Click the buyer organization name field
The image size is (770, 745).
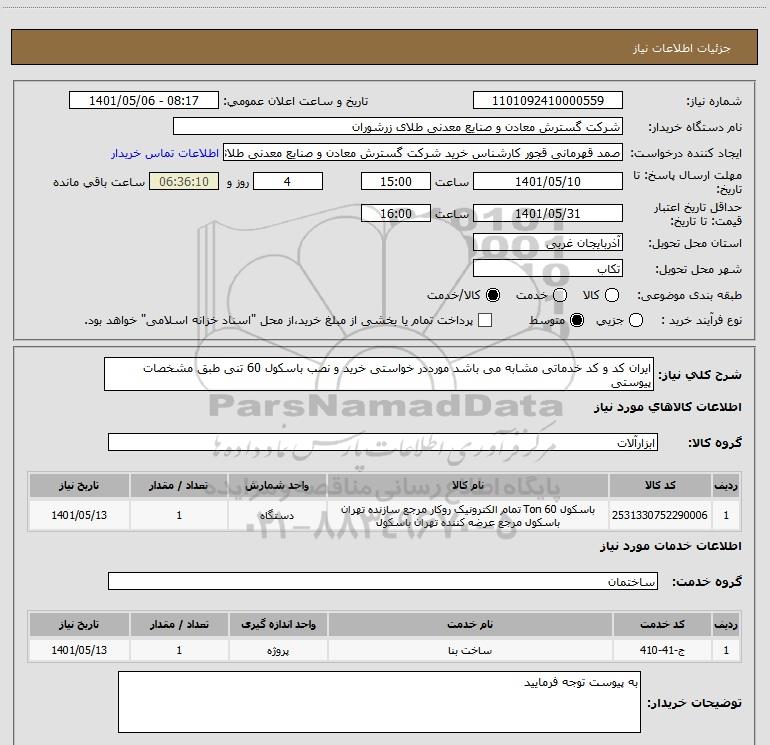(x=398, y=127)
